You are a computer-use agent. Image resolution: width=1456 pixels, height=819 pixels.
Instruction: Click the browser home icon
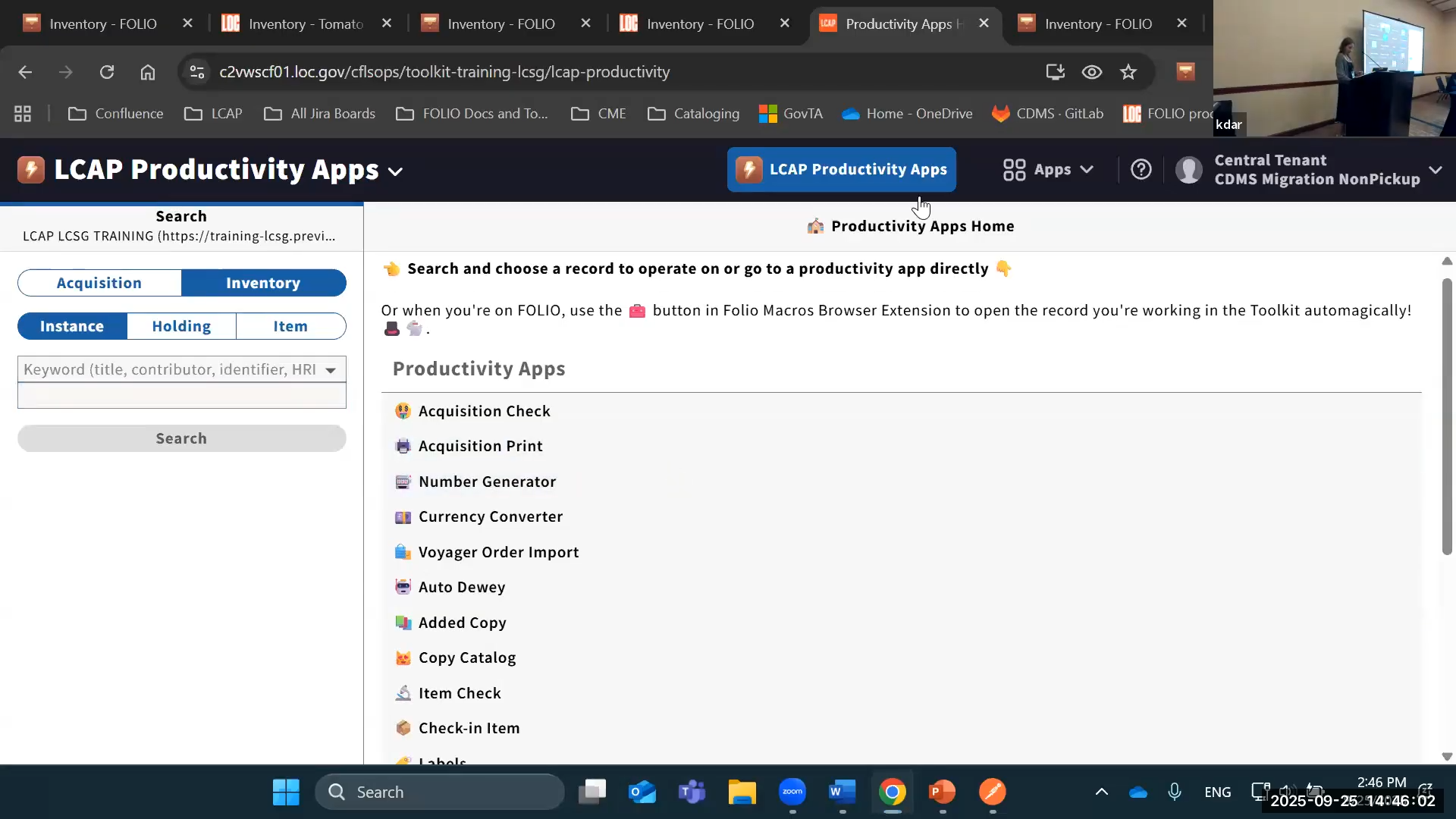(x=148, y=72)
